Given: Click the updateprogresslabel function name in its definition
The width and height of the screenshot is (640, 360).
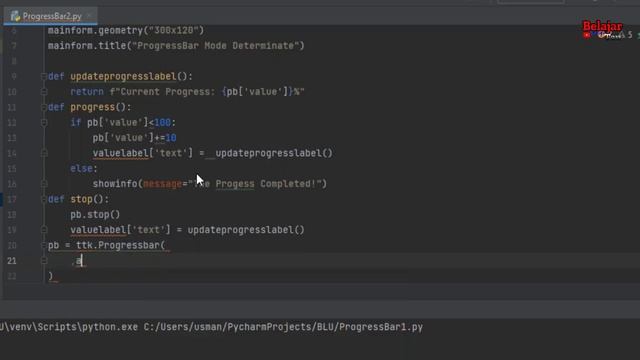Looking at the screenshot, I should 123,76.
